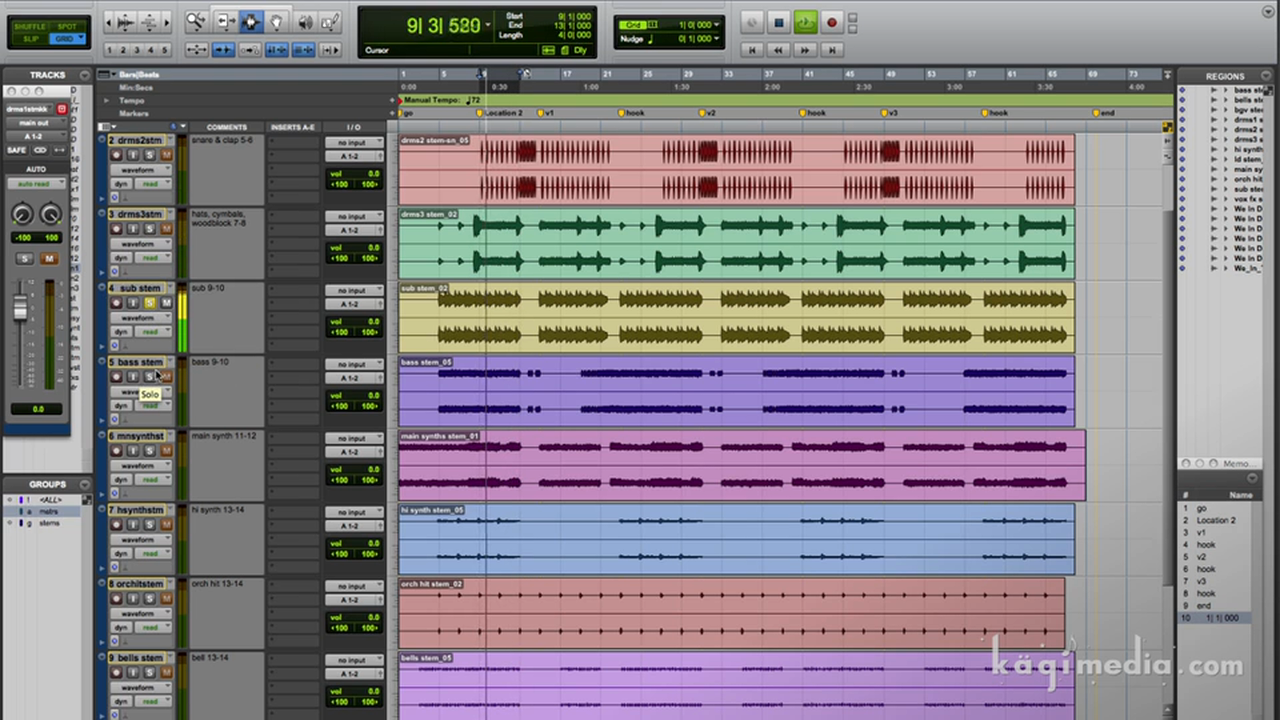1280x720 pixels.
Task: Click the channel volume fader handle
Action: click(x=20, y=309)
